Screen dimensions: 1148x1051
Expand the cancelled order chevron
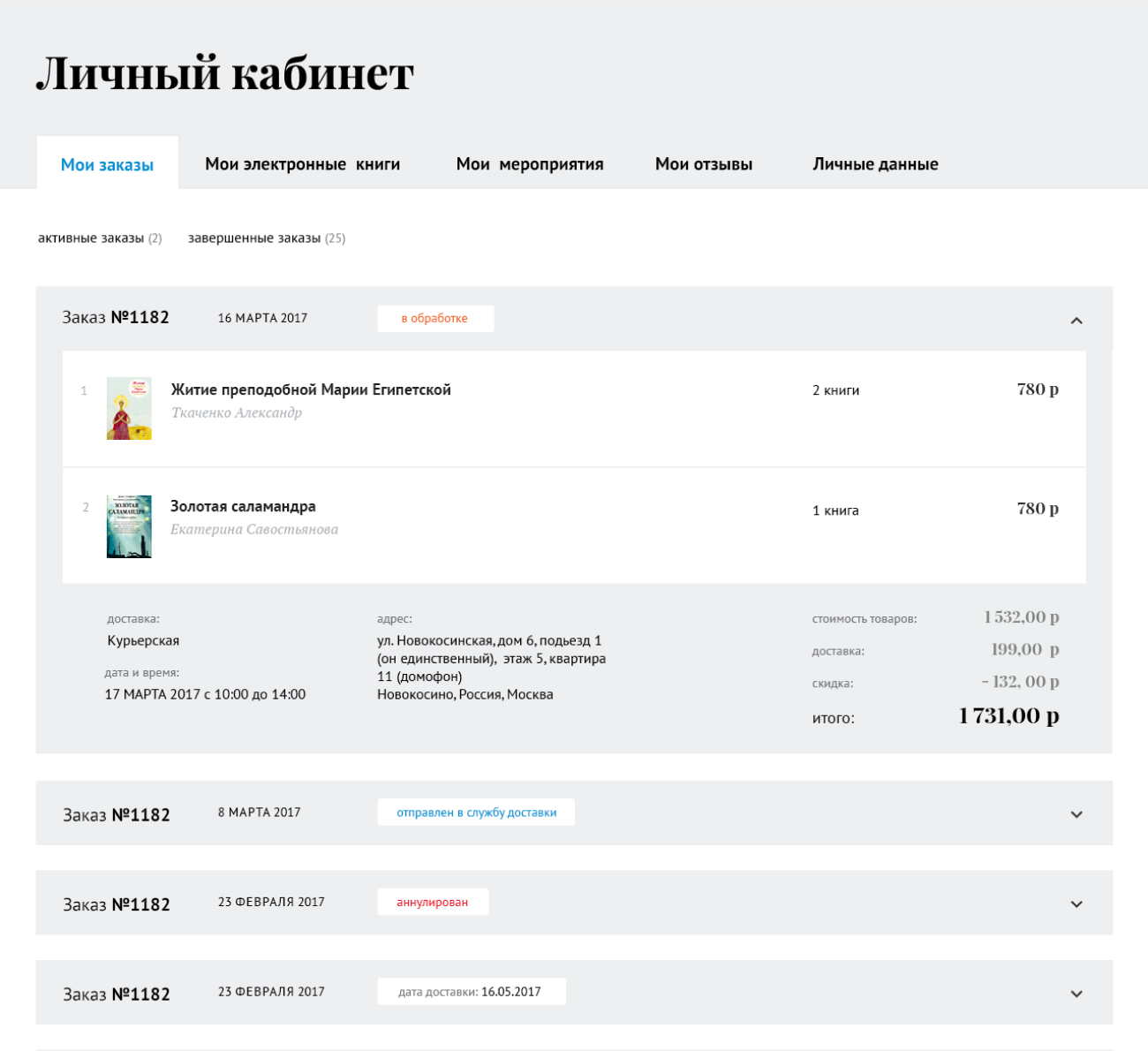(x=1076, y=904)
